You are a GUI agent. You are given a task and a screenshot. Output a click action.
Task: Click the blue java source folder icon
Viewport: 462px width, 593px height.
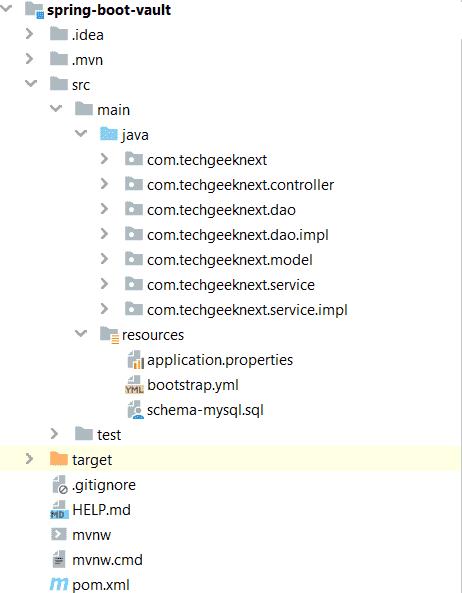coord(109,134)
